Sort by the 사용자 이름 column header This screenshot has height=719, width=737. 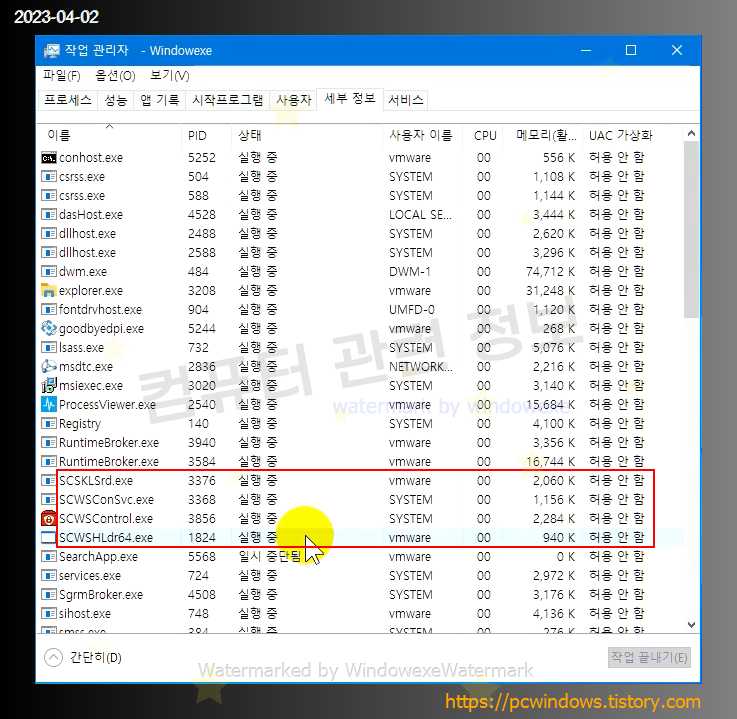(423, 136)
